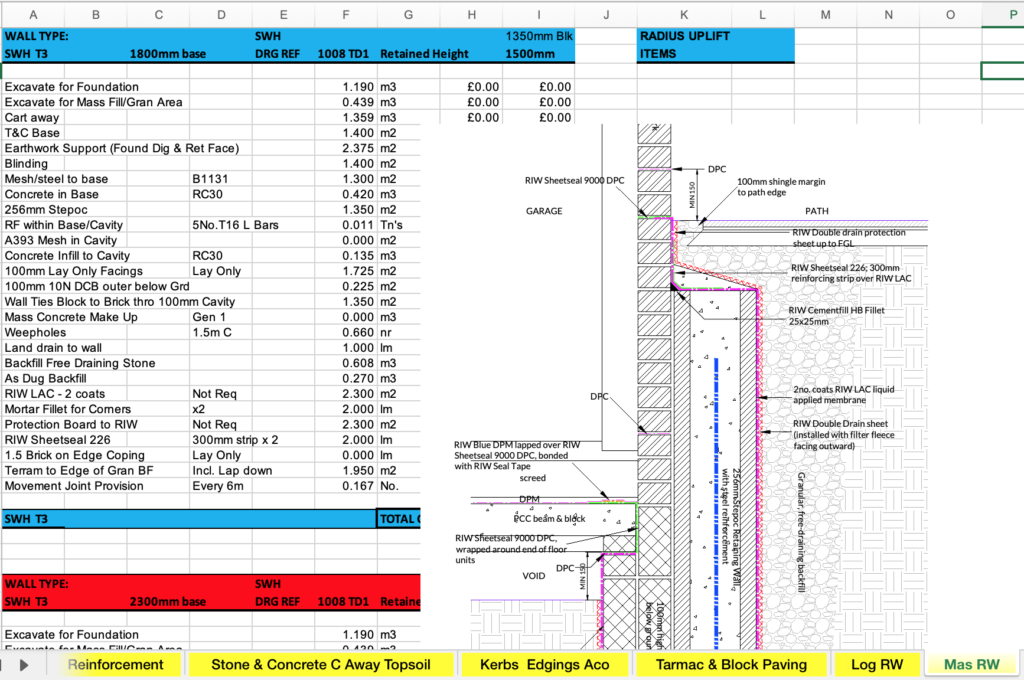Select the '5No.T16 L Bars' cell
This screenshot has width=1024, height=680.
tap(235, 225)
